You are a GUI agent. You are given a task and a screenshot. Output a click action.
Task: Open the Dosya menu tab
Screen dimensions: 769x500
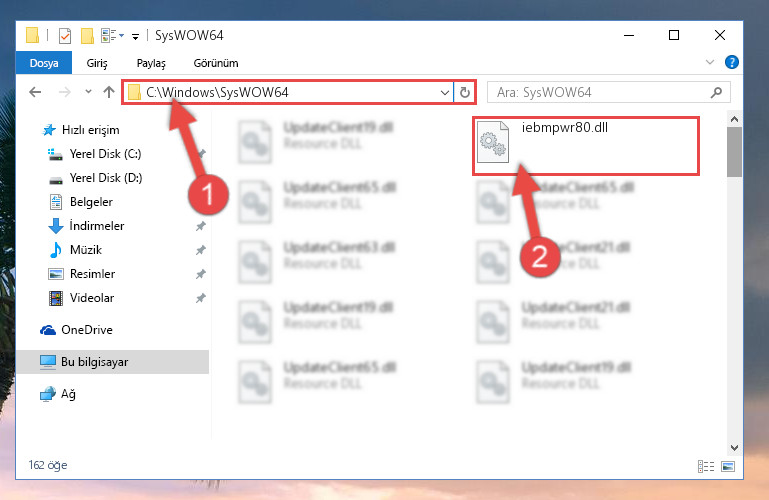click(44, 63)
